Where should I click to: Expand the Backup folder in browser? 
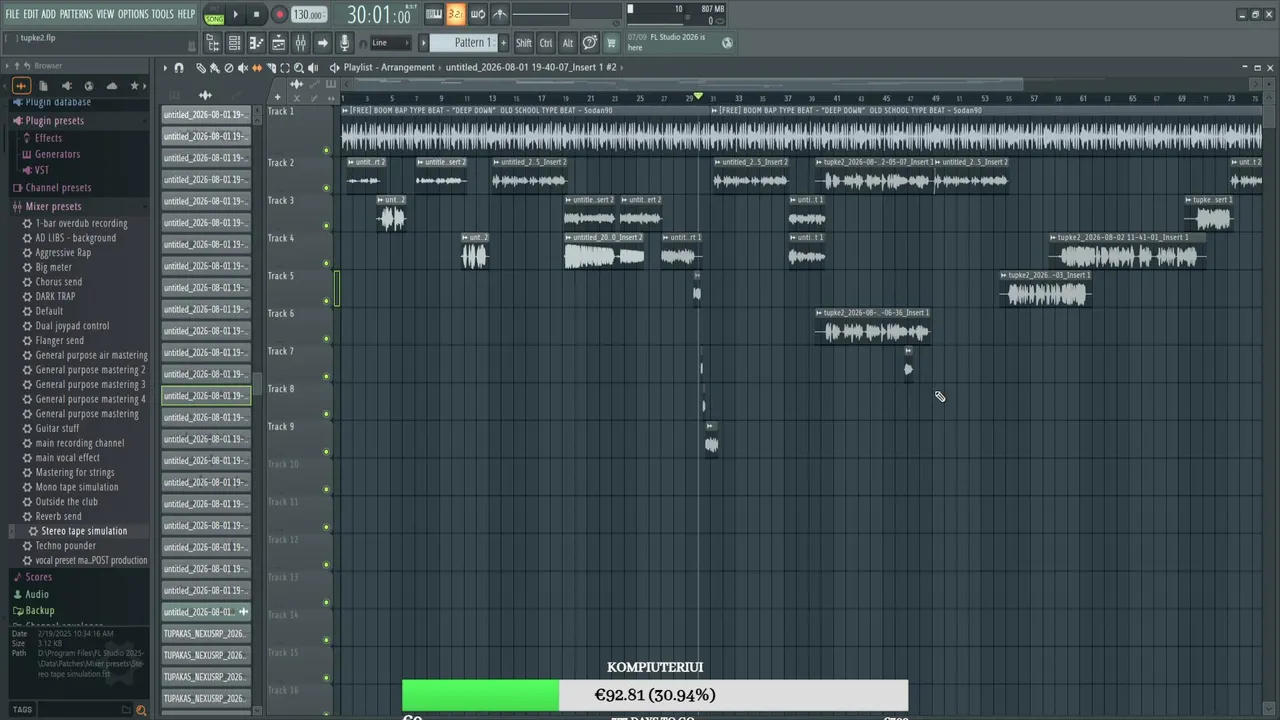click(39, 610)
